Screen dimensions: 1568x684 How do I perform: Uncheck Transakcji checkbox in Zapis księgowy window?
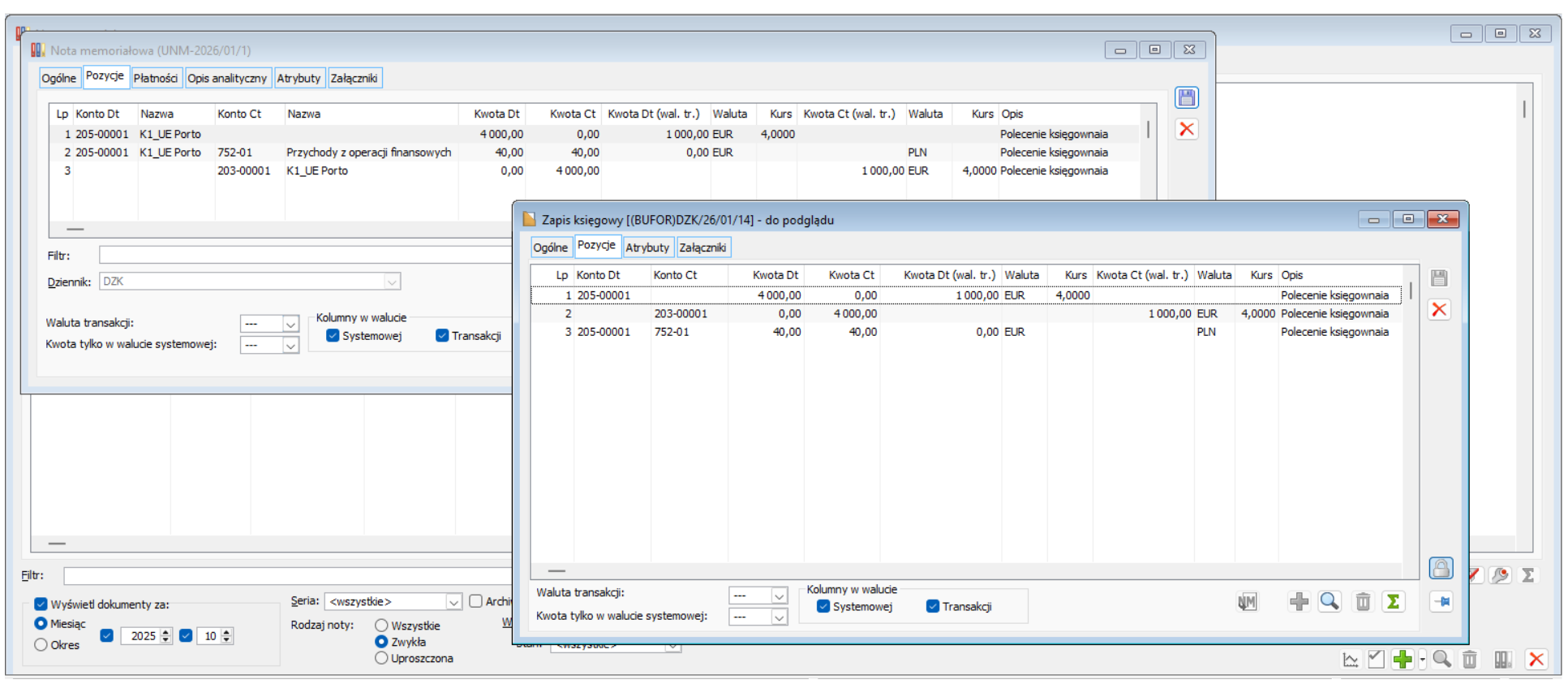933,606
